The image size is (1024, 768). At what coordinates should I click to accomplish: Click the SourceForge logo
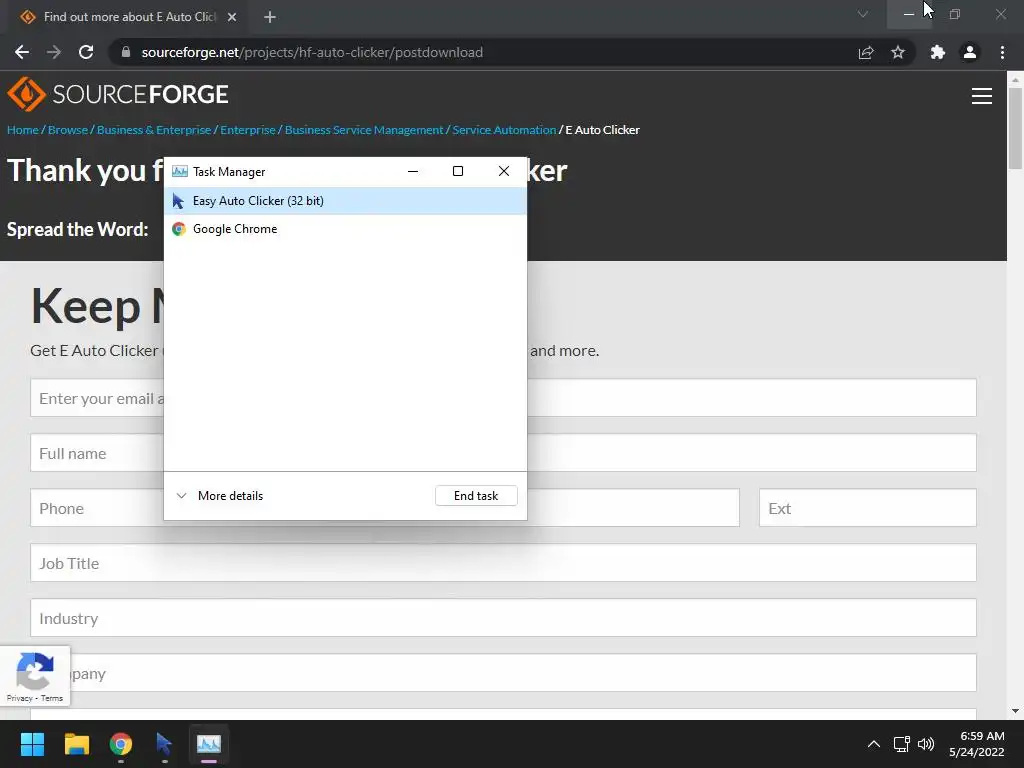(118, 94)
